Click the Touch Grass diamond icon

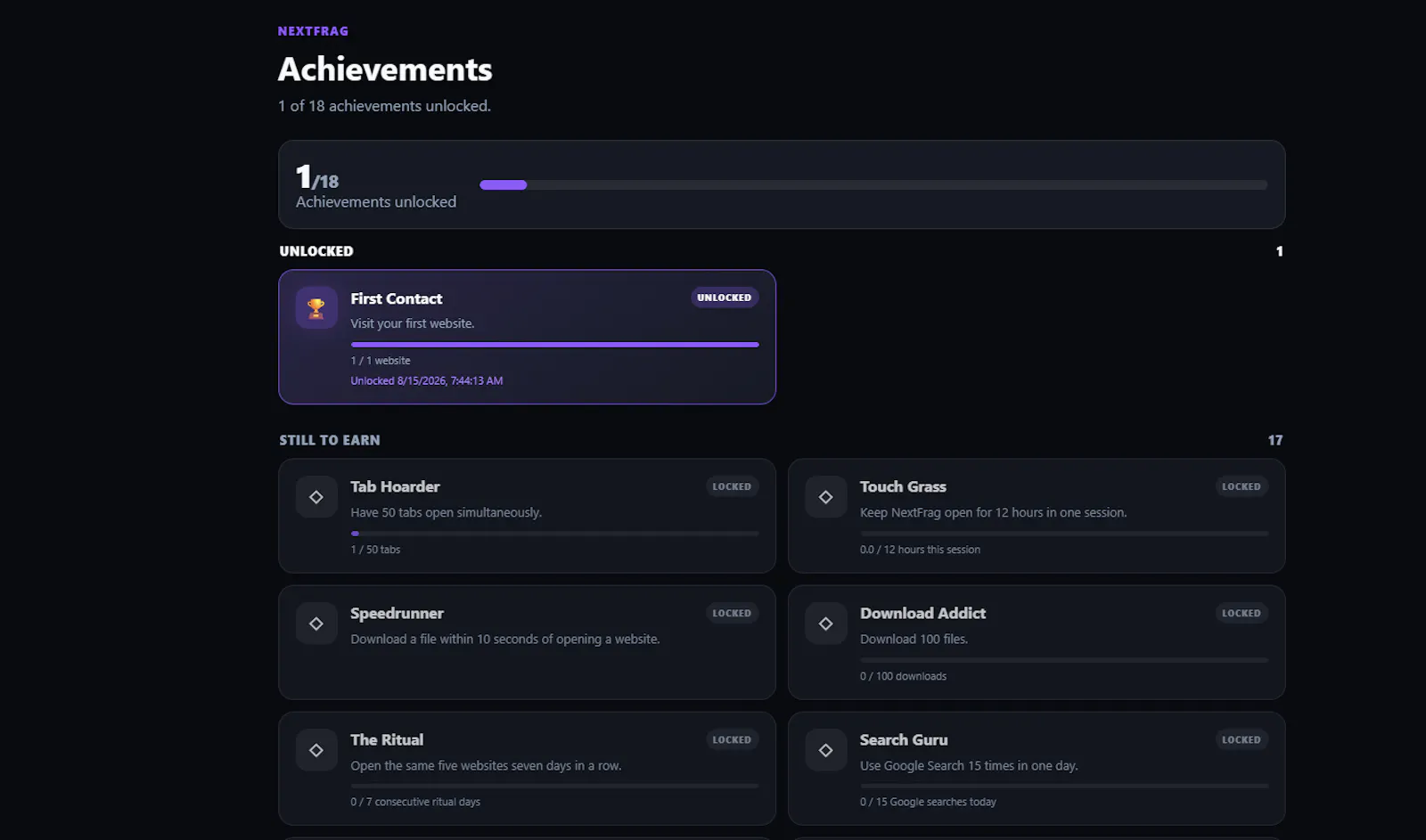826,497
